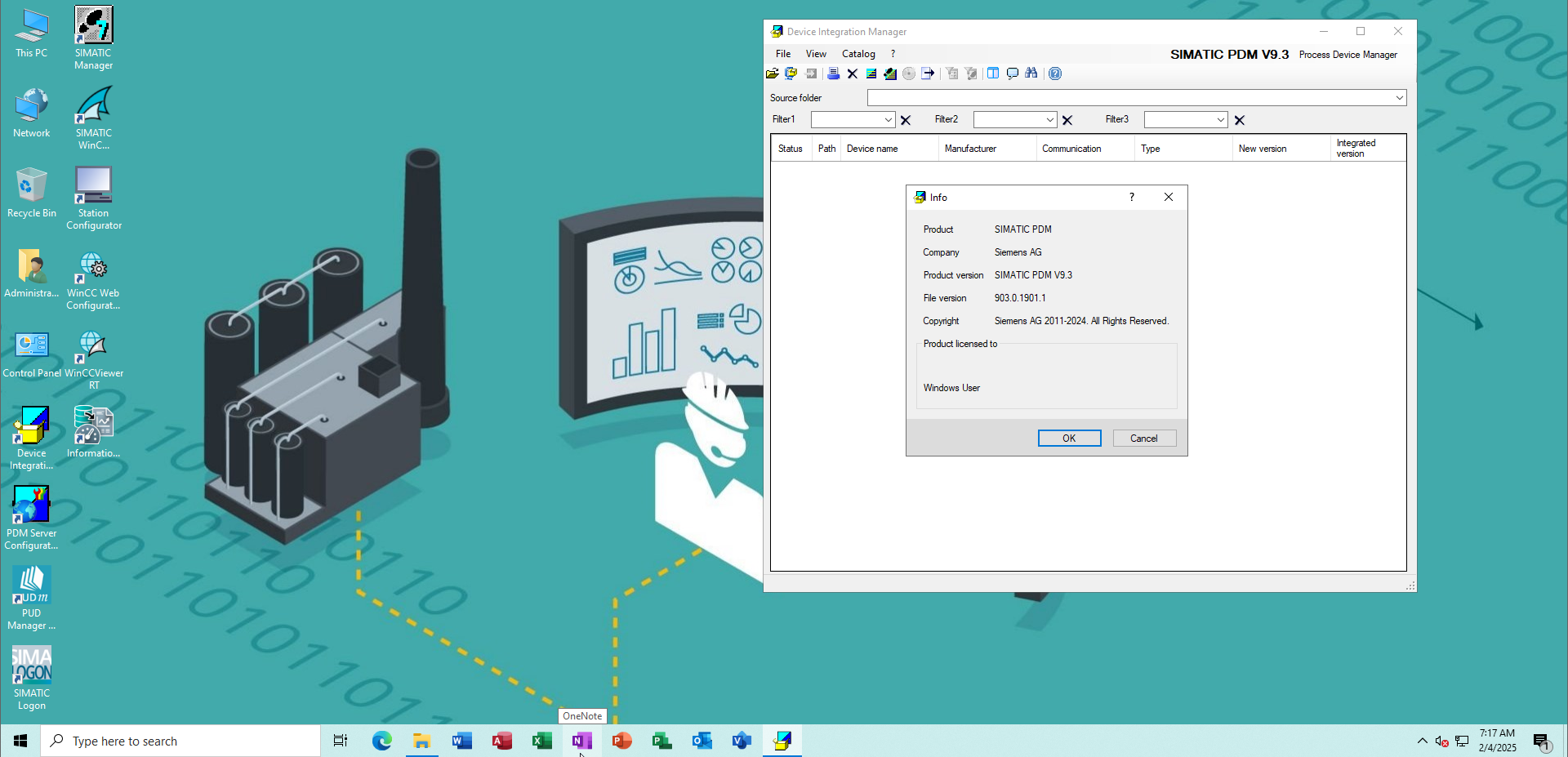Open the ? help menu
This screenshot has height=757, width=1568.
tap(893, 54)
